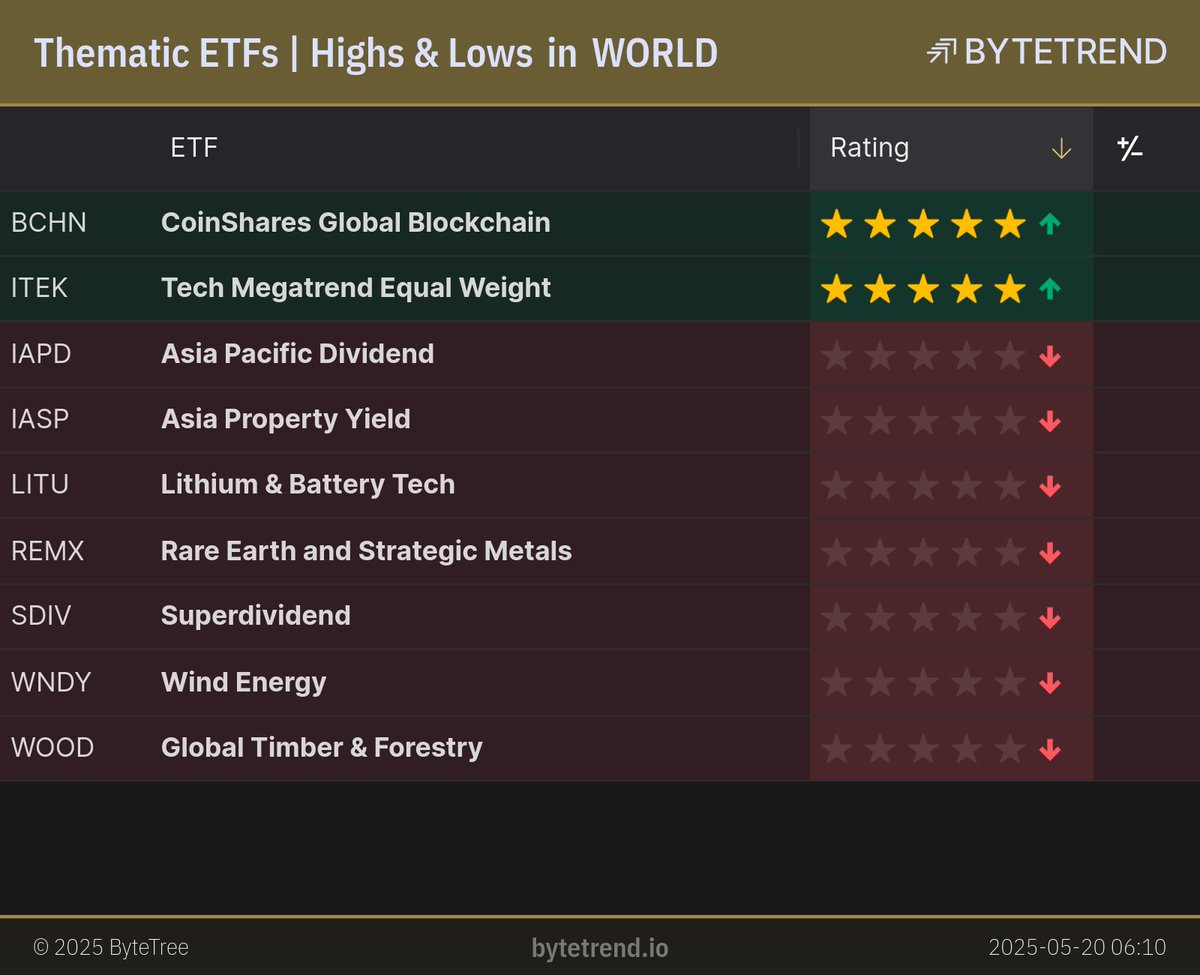Select ticker BCHN
This screenshot has height=975, width=1200.
pos(49,222)
